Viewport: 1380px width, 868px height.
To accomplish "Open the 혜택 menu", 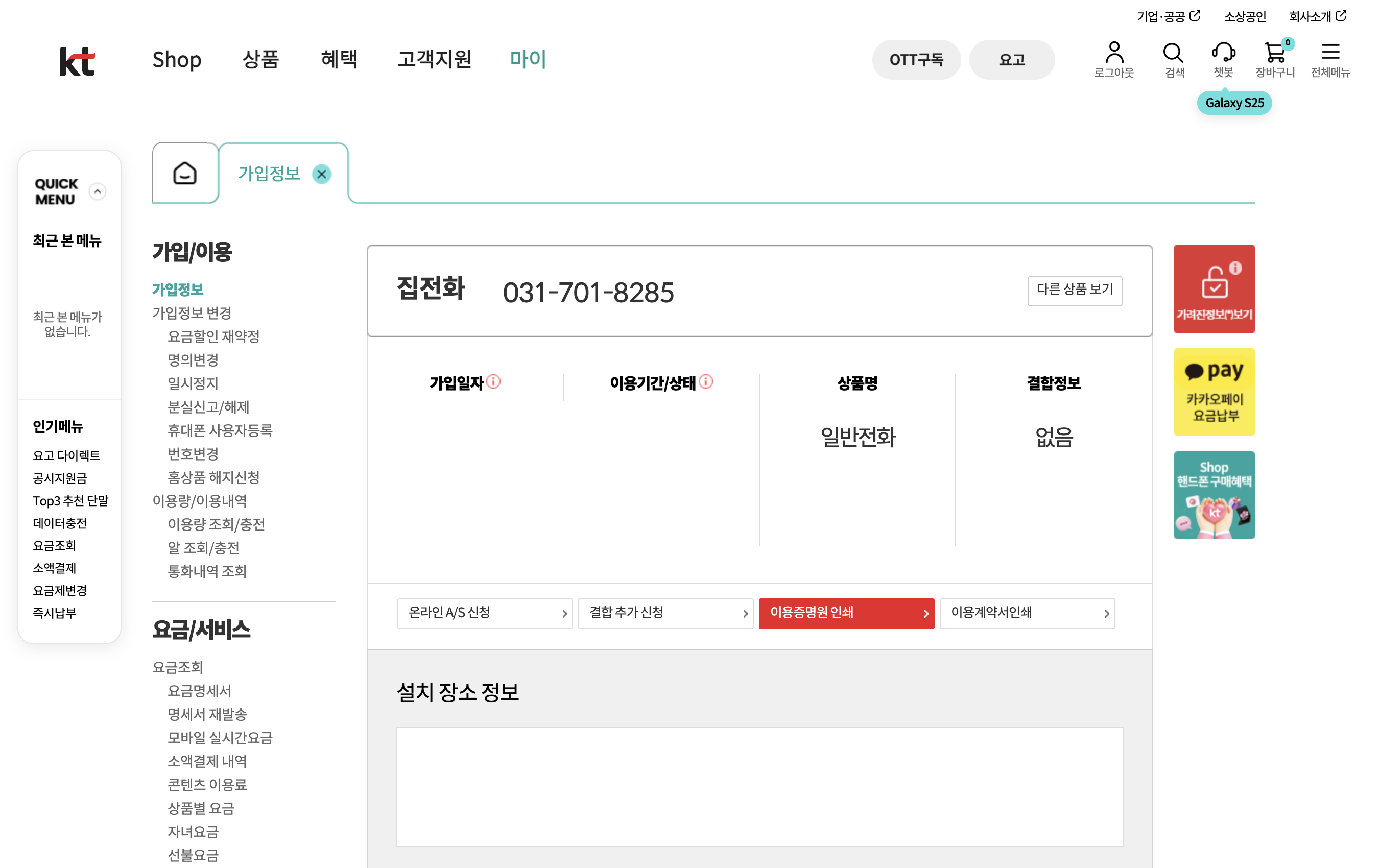I will point(339,59).
